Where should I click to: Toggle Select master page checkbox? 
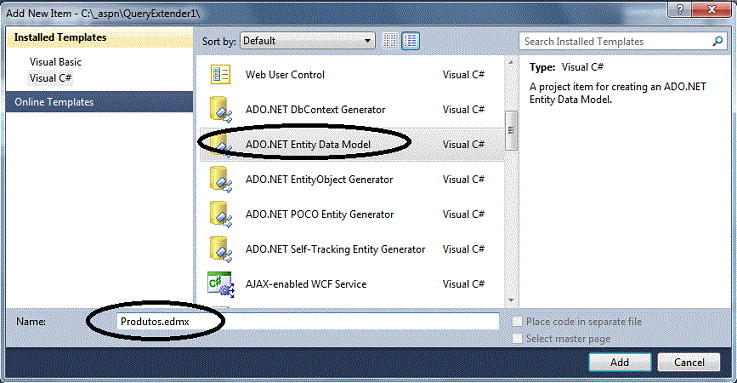(517, 338)
